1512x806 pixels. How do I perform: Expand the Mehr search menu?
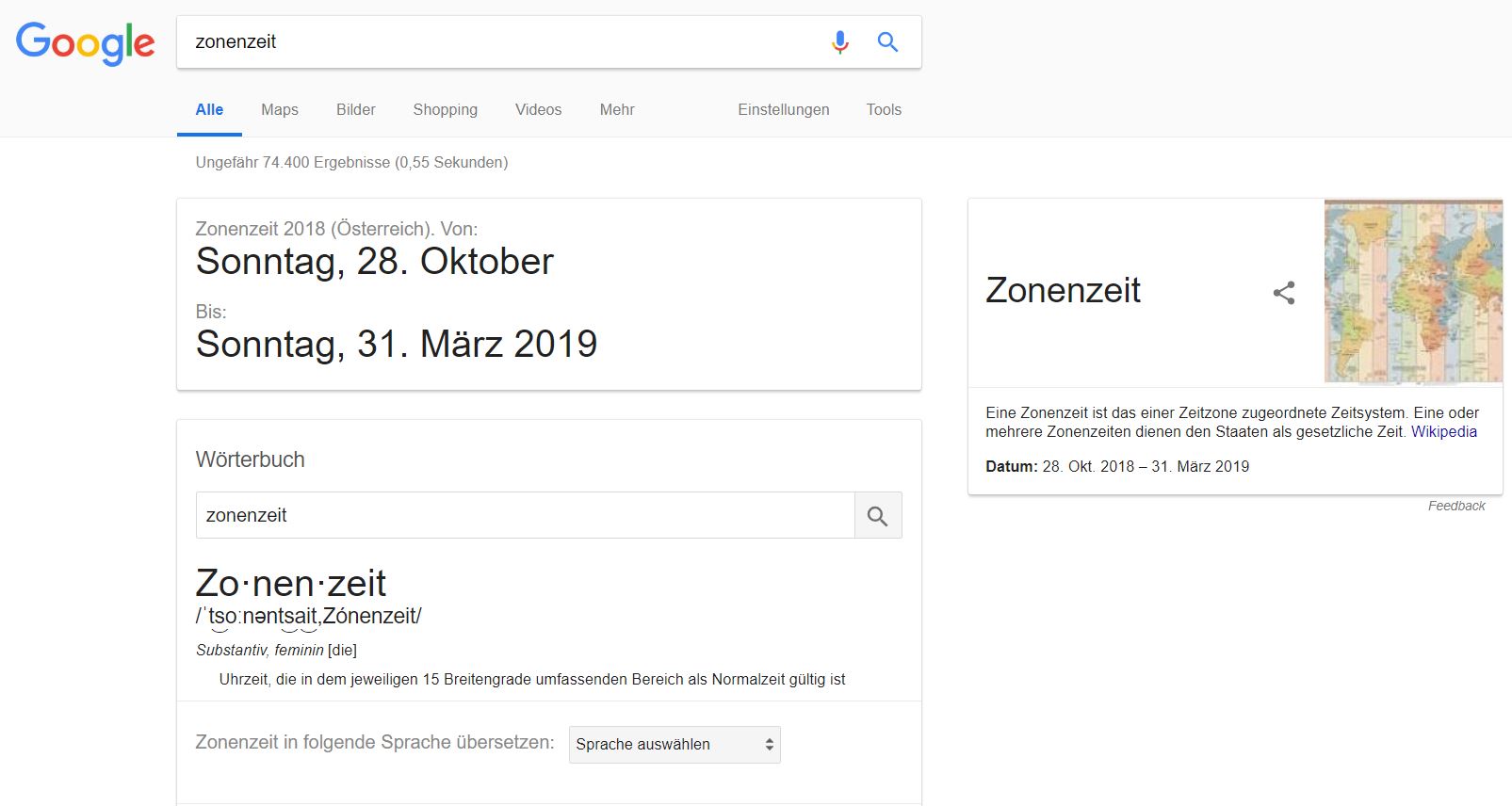616,109
